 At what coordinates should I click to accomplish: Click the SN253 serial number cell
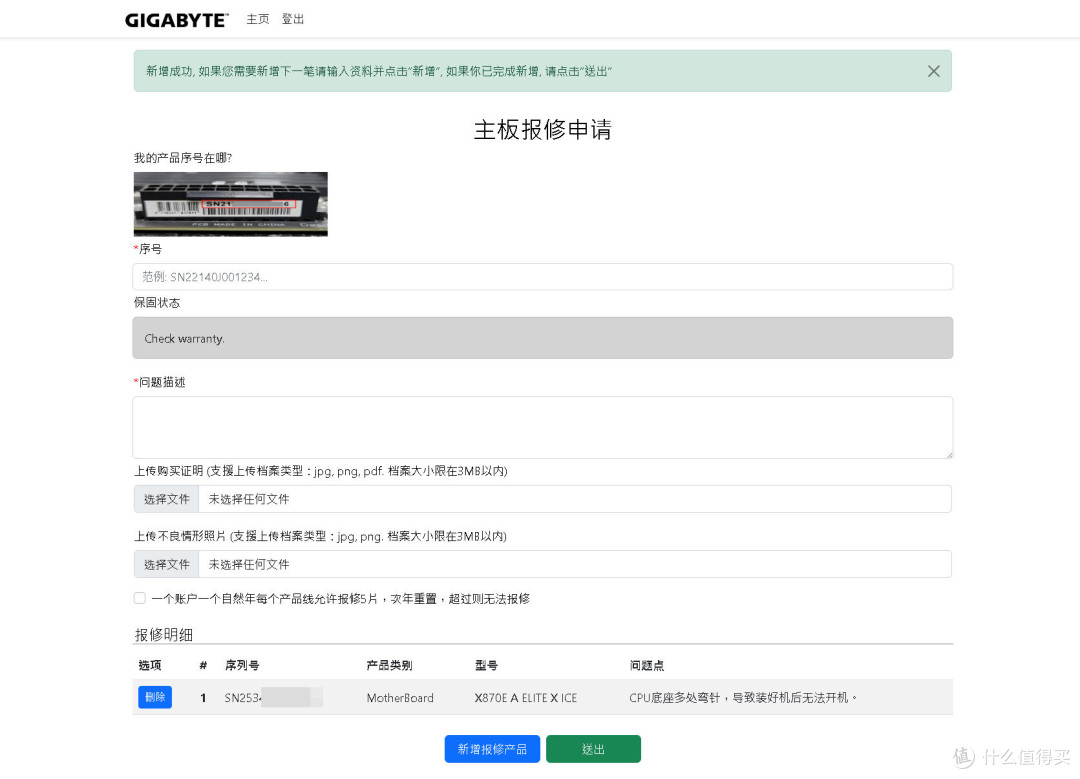[x=273, y=698]
